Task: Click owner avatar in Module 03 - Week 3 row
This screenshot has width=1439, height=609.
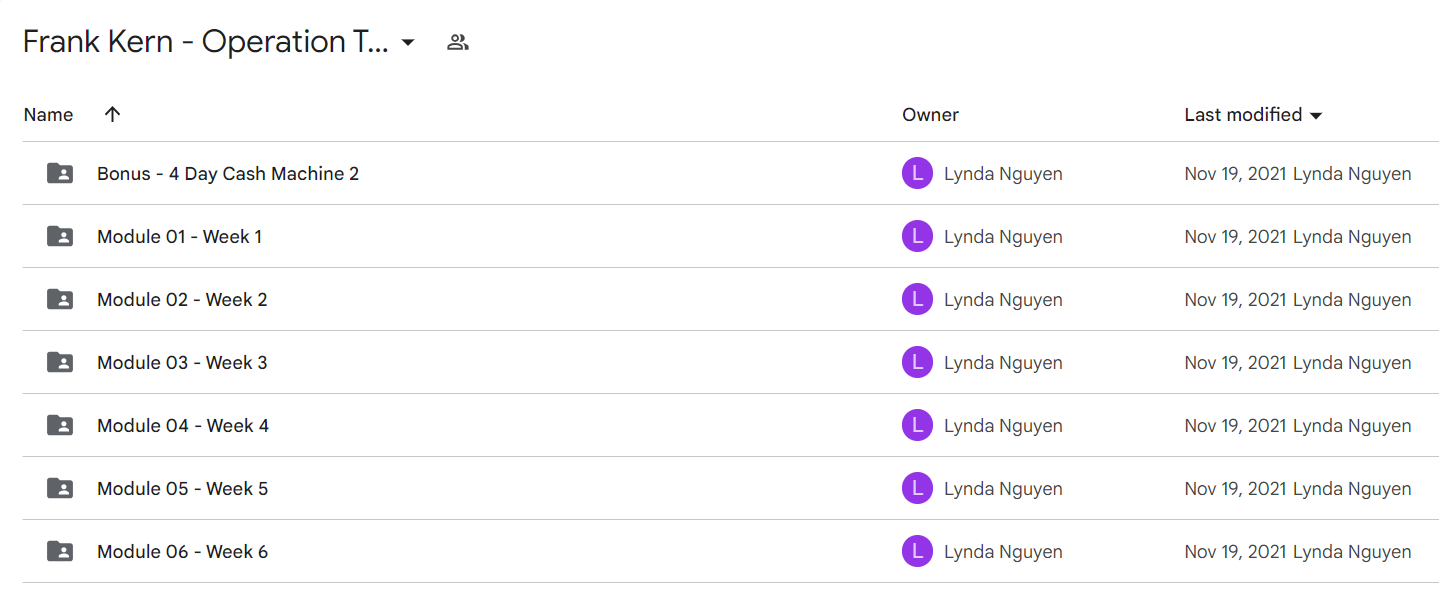Action: (917, 362)
